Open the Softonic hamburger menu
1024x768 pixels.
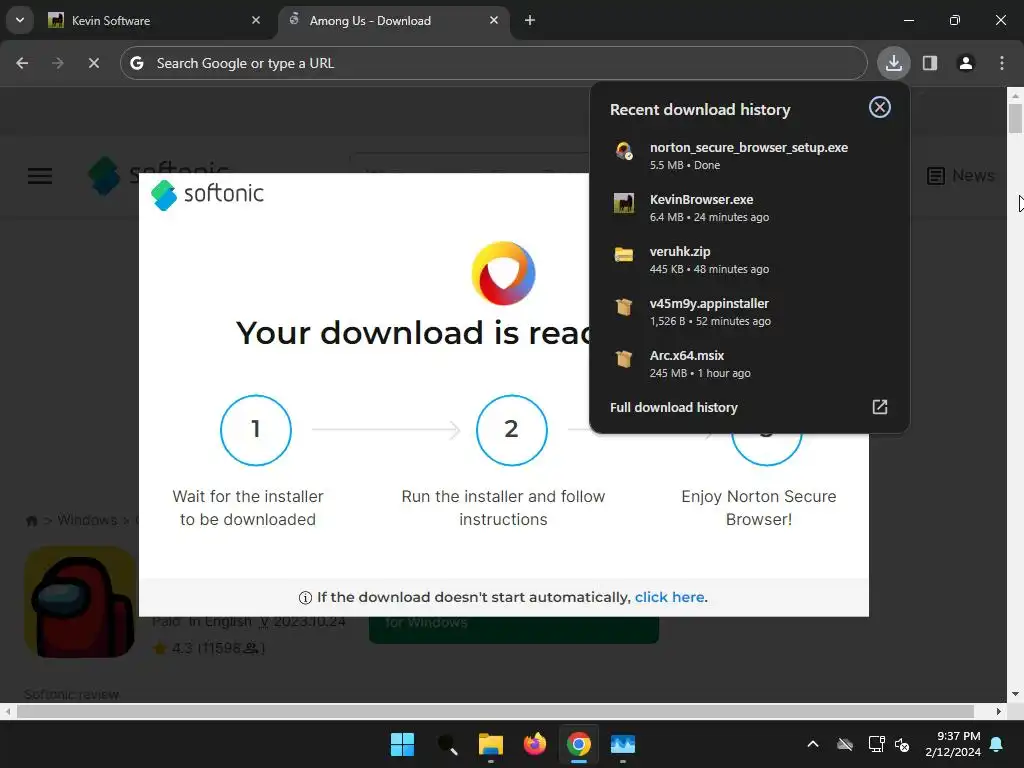(40, 176)
